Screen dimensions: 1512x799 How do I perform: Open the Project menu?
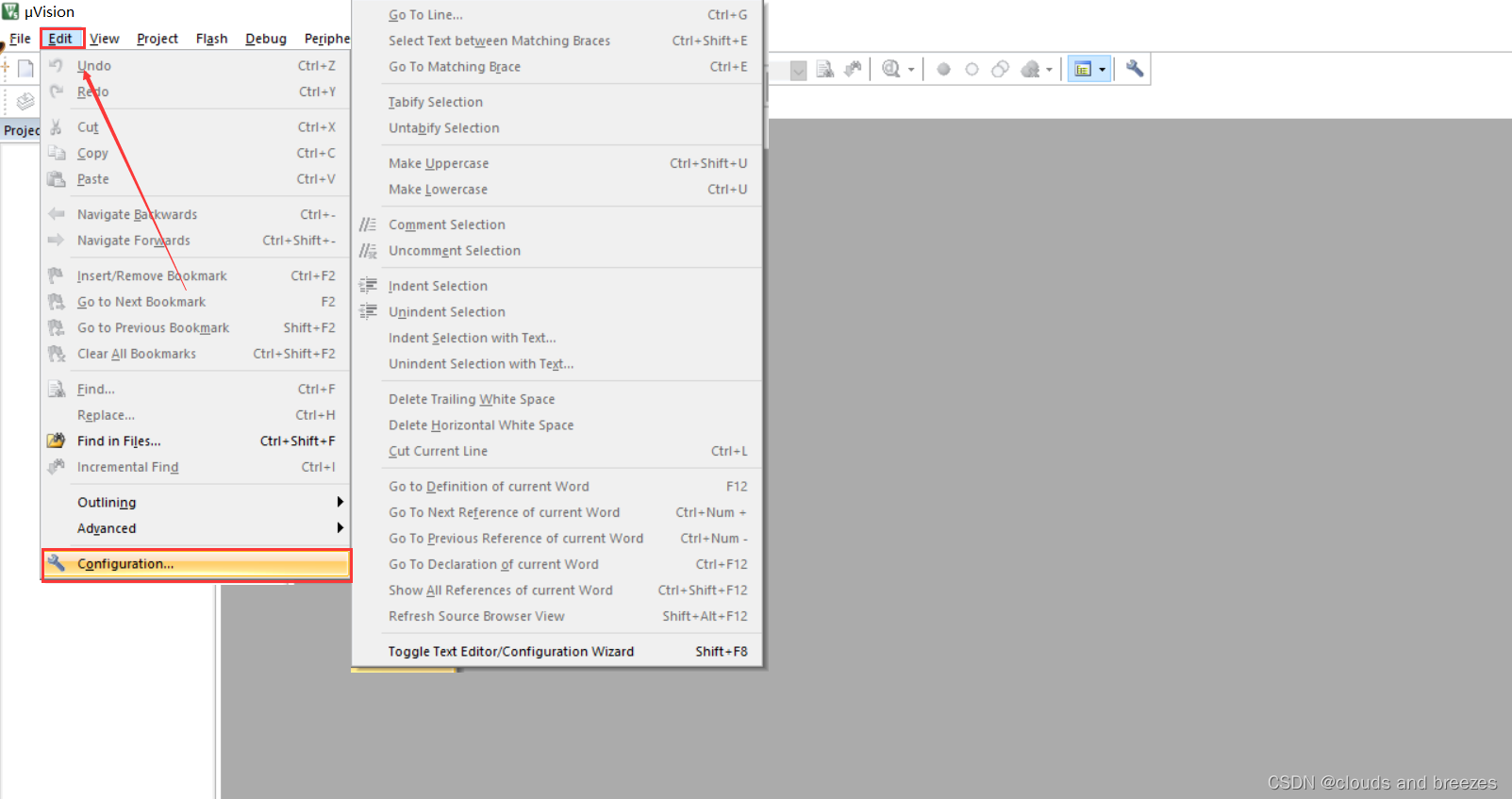tap(158, 39)
